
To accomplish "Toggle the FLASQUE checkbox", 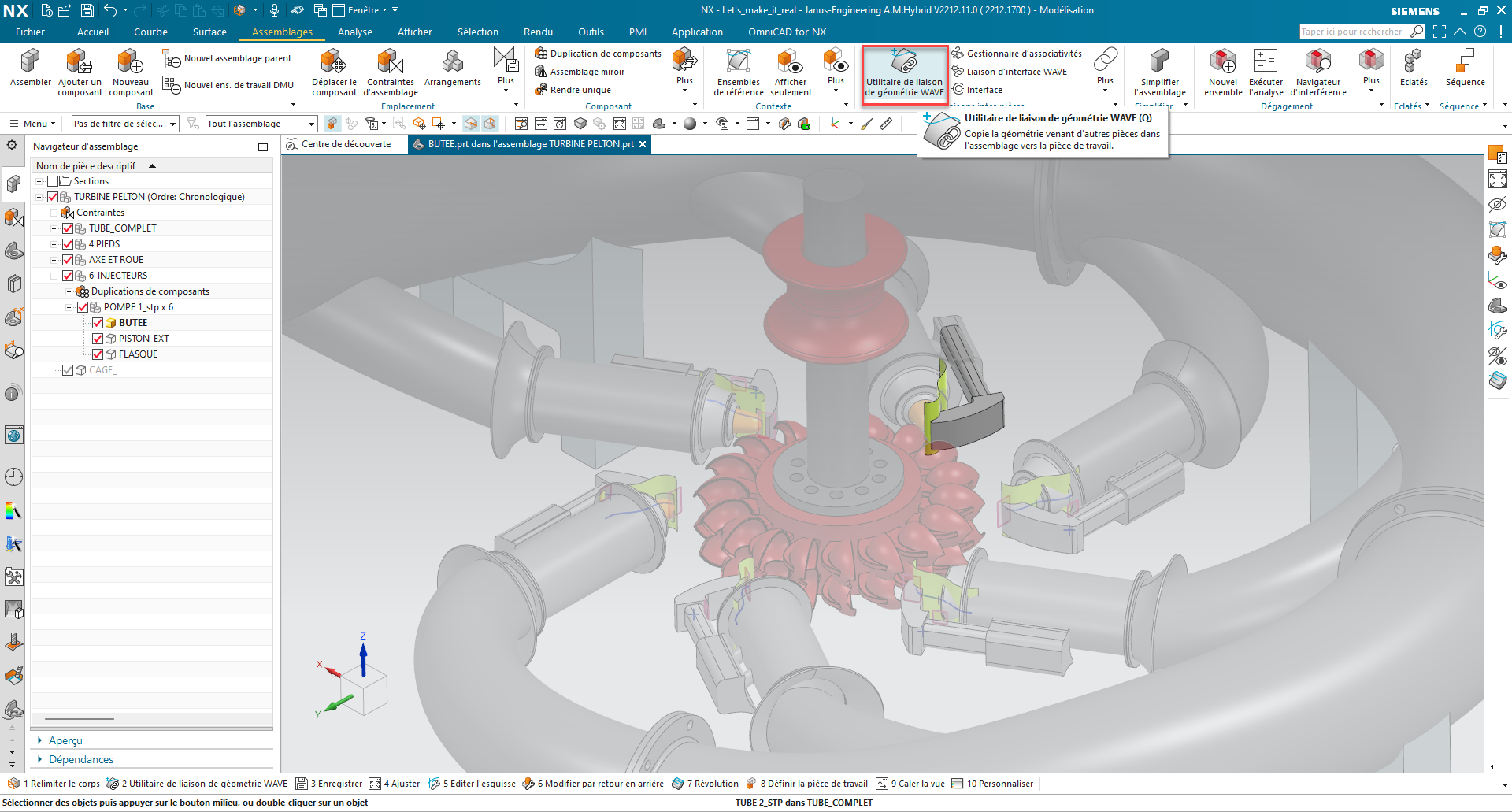I will (98, 354).
